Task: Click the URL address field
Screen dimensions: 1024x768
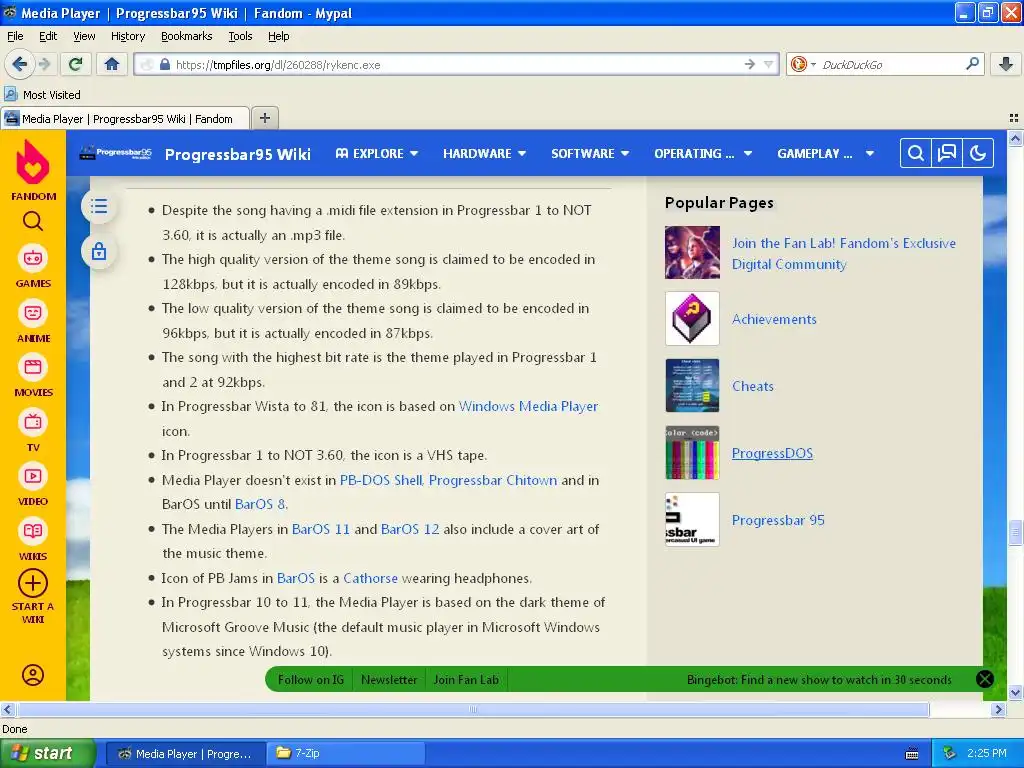Action: (x=457, y=65)
